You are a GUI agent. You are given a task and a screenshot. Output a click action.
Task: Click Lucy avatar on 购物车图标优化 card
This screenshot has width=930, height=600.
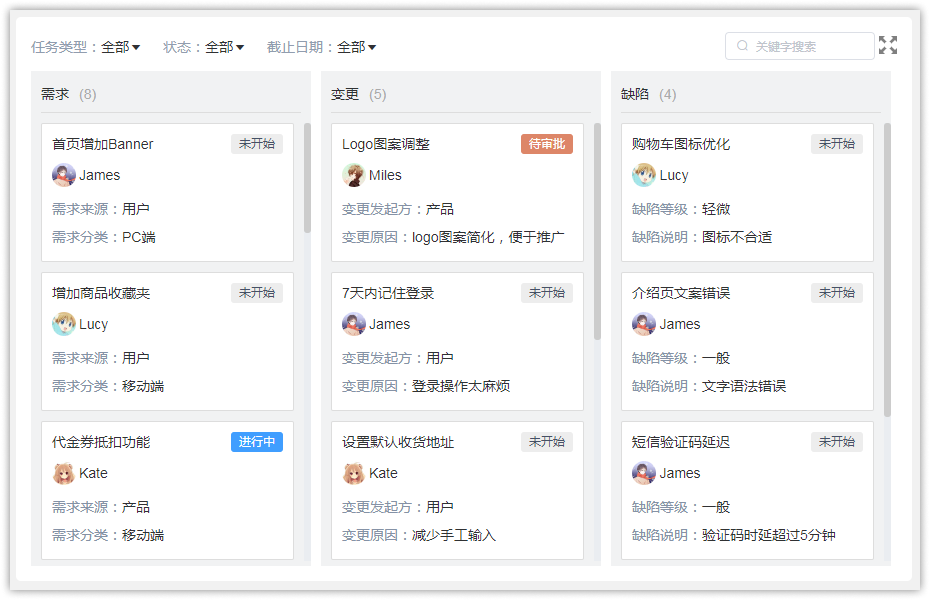click(x=644, y=175)
